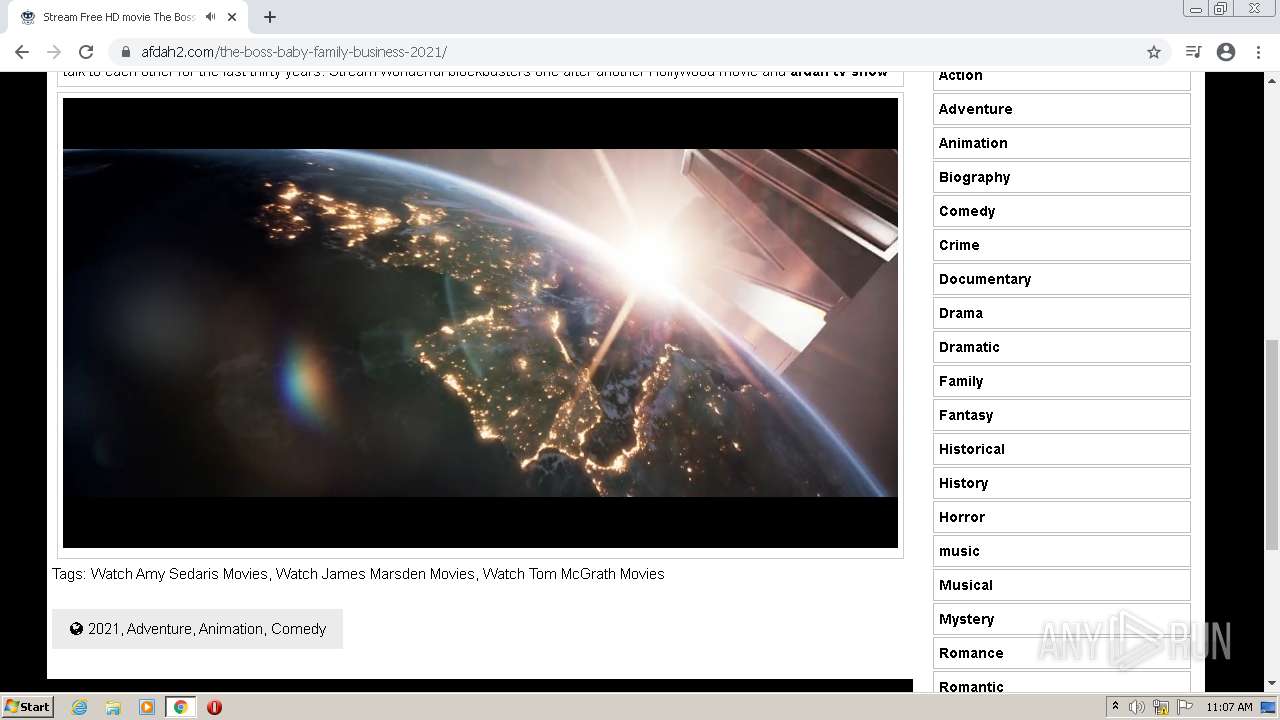Click the browser forward arrow

tap(54, 52)
